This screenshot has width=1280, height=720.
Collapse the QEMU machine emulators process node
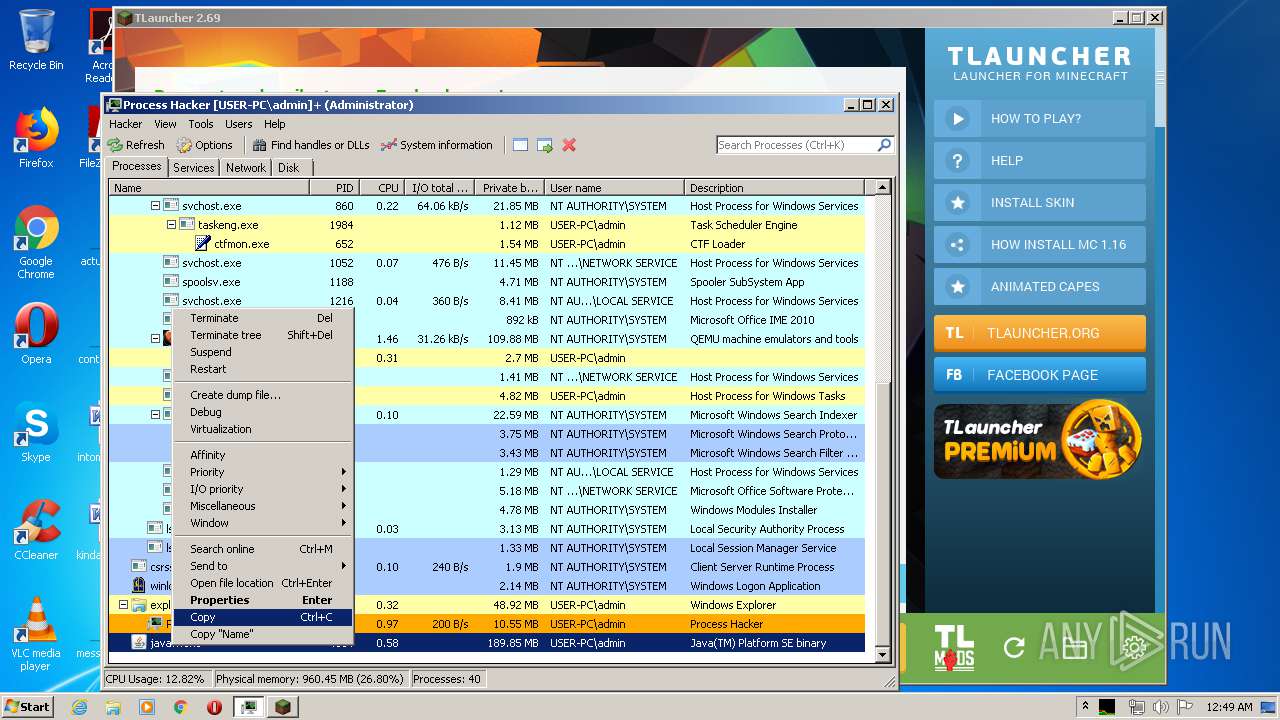pos(155,339)
